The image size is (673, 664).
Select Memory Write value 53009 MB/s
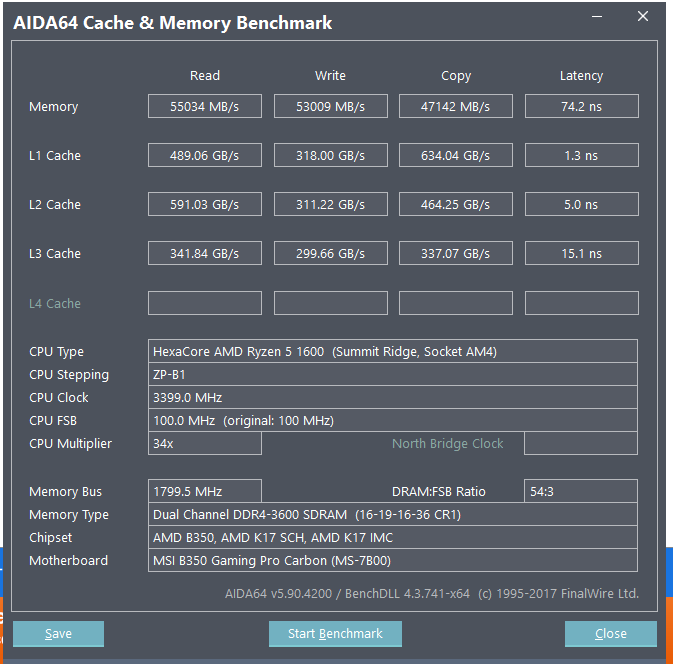[x=330, y=106]
